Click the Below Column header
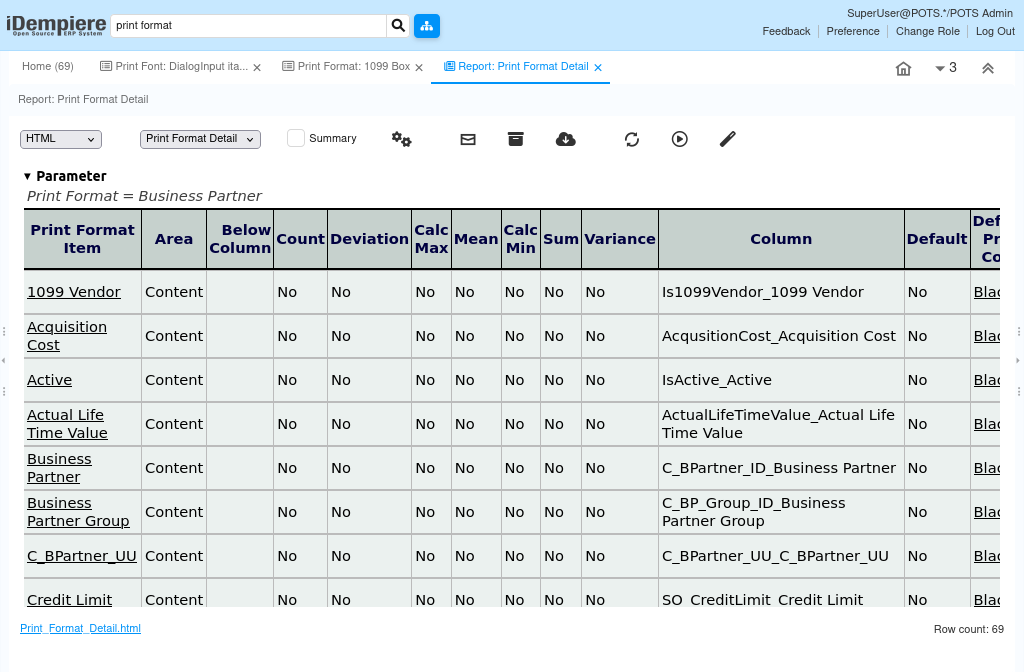This screenshot has height=672, width=1024. [x=240, y=239]
